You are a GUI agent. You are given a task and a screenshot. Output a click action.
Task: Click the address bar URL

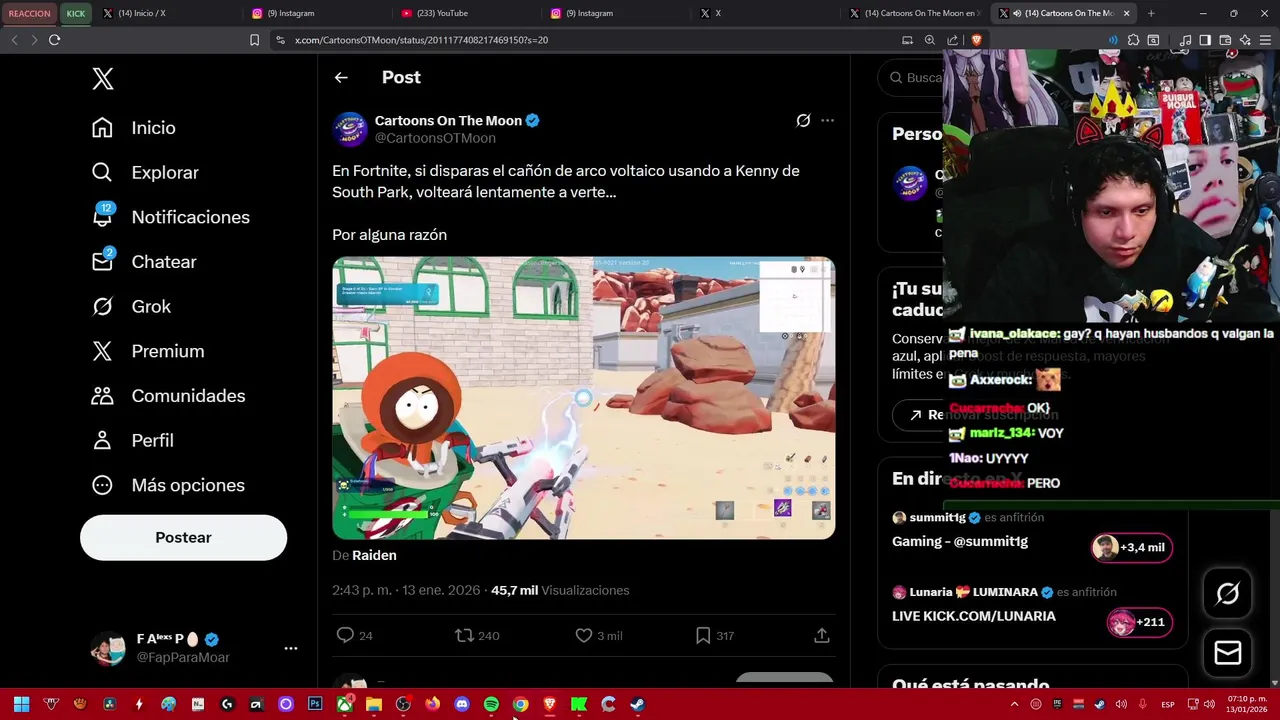tap(421, 40)
